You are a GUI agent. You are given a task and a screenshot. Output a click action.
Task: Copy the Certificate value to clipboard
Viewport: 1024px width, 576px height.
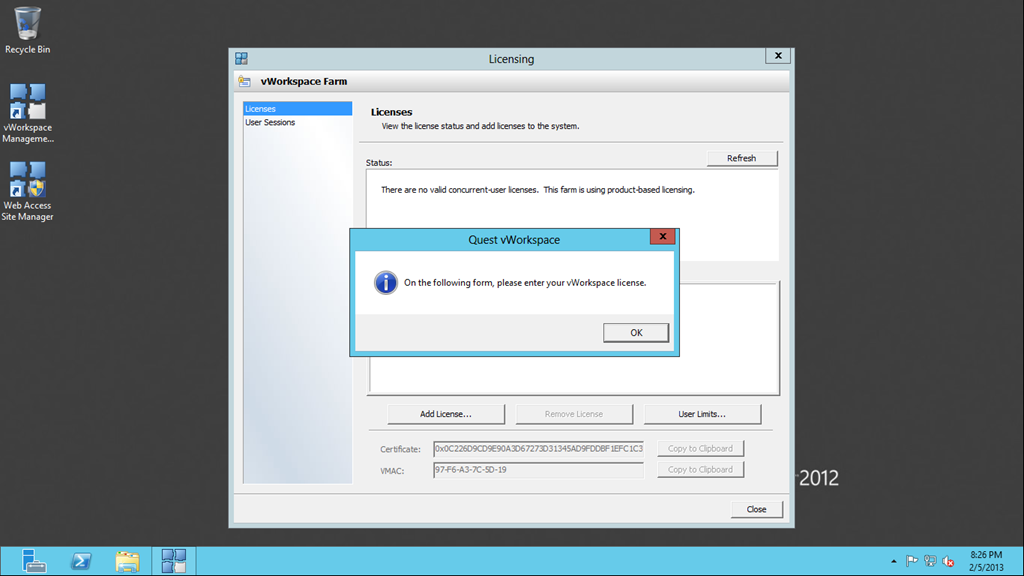coord(700,449)
